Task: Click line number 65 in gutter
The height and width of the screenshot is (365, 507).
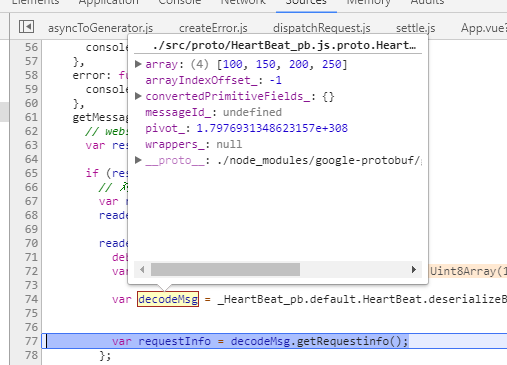Action: [31, 173]
